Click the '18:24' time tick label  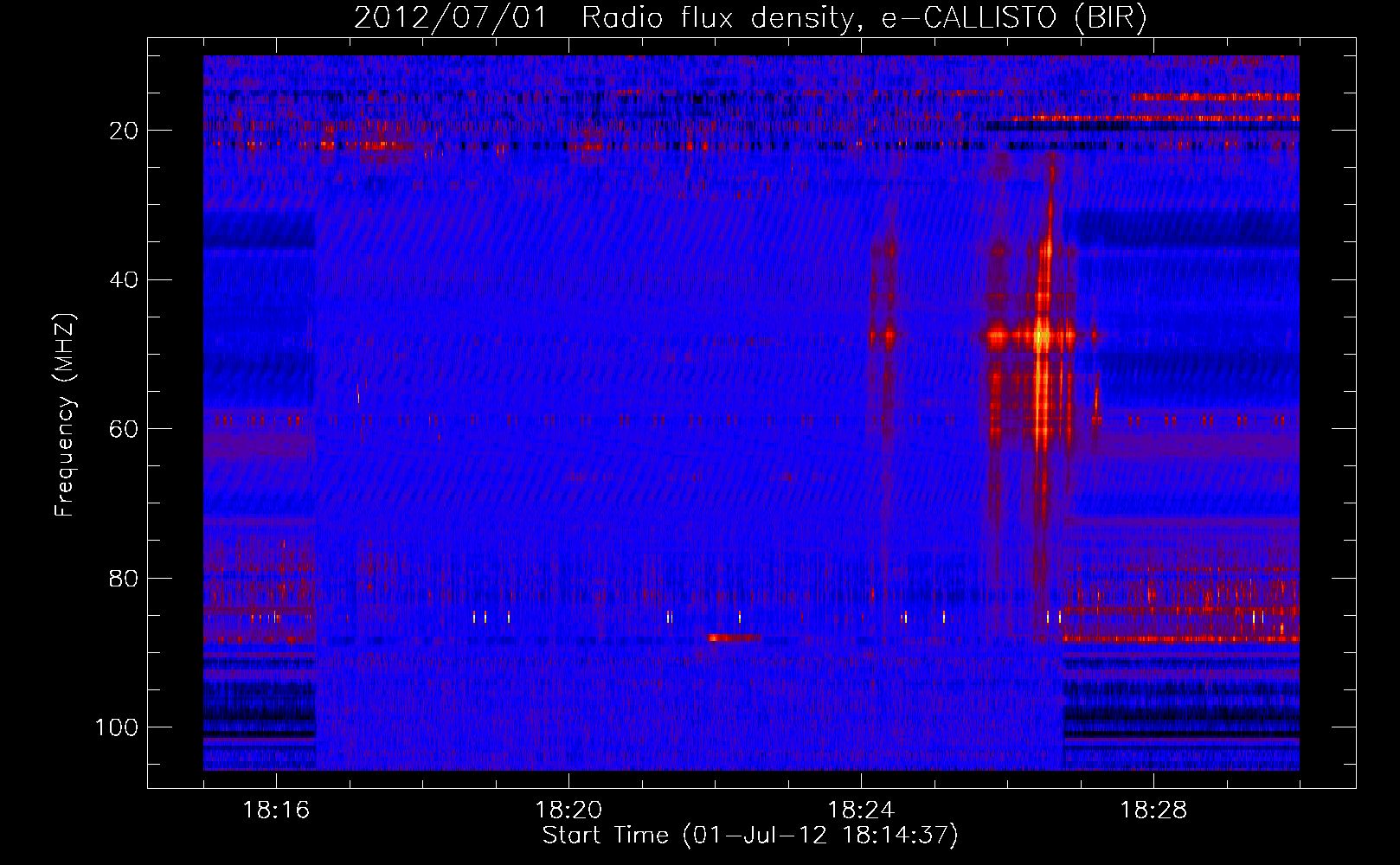[x=861, y=811]
